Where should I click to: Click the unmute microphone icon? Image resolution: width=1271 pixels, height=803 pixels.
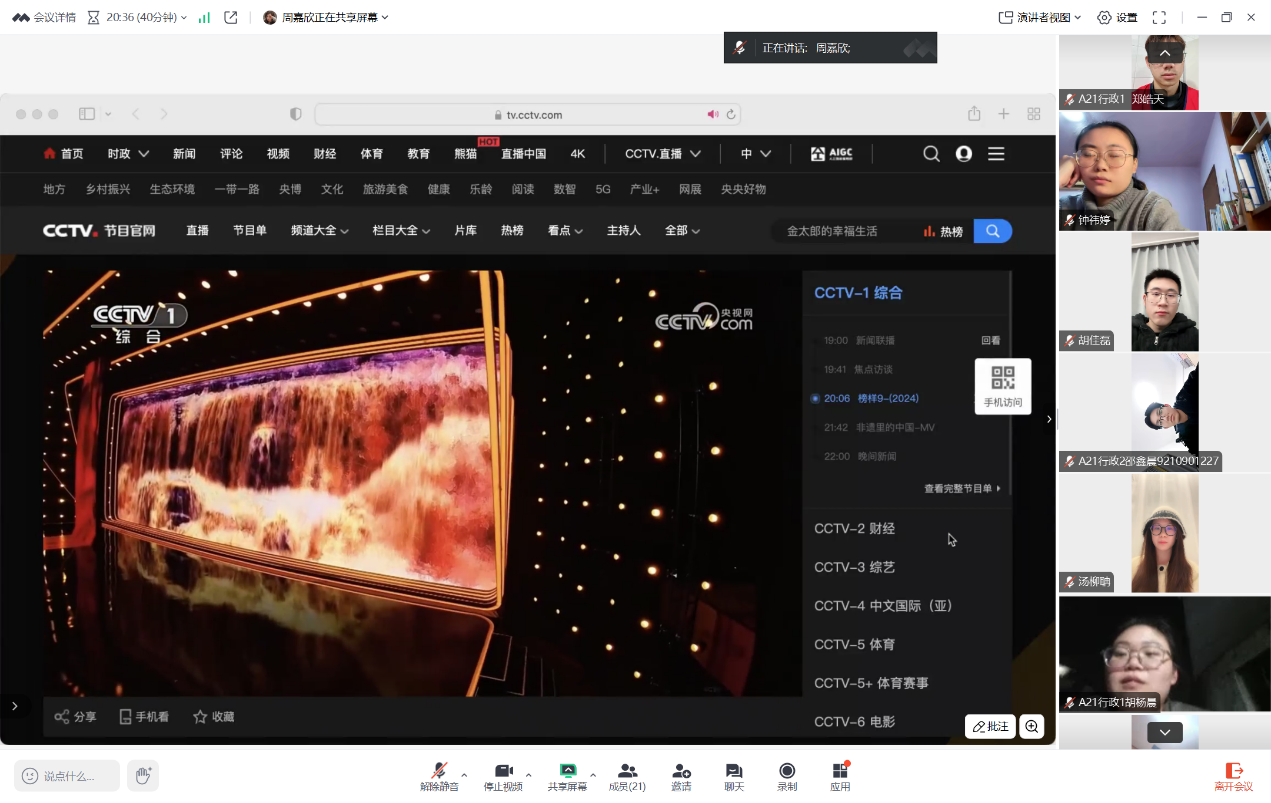pos(439,771)
